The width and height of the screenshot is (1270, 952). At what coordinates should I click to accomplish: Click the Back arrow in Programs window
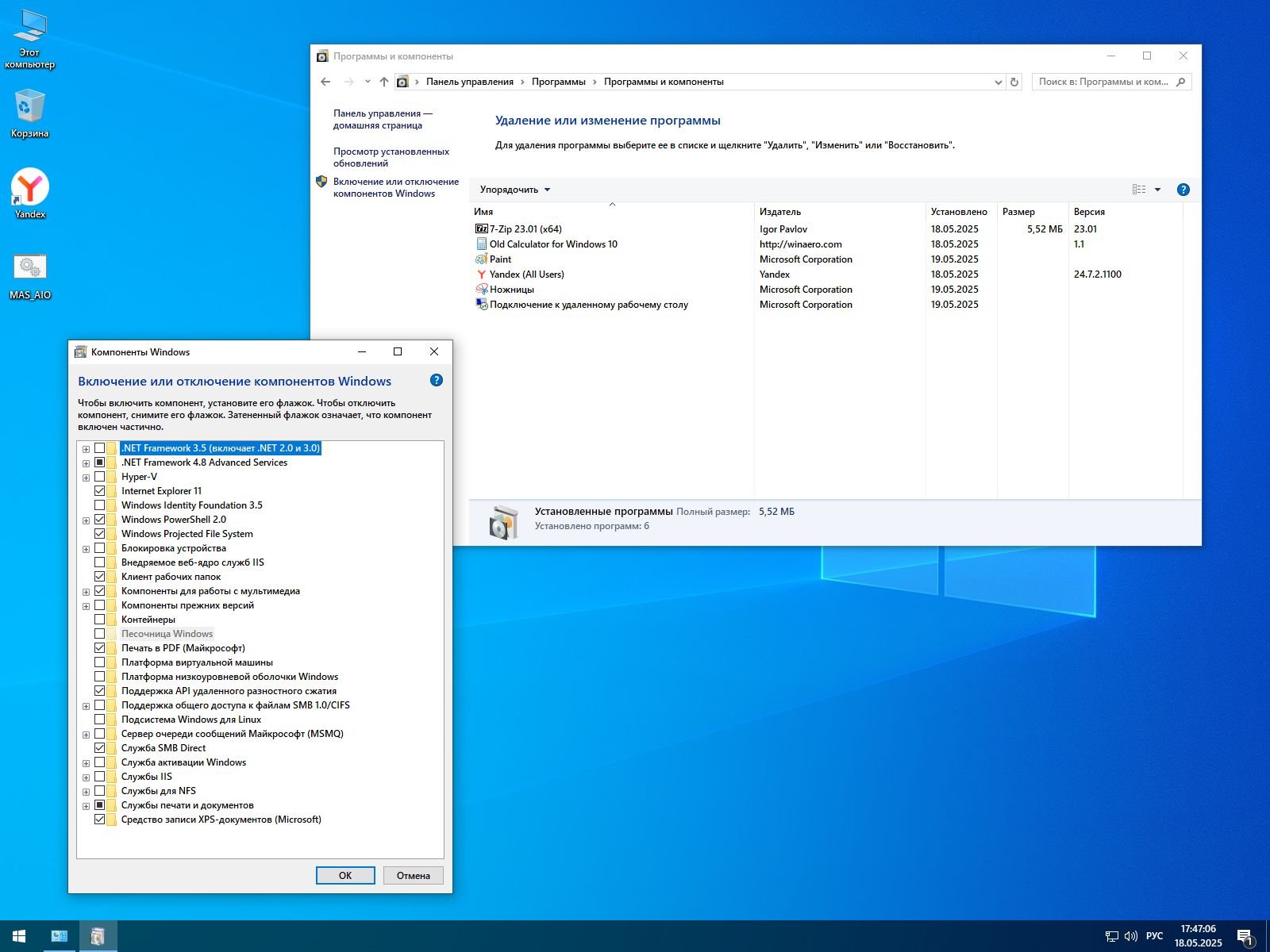(x=325, y=82)
